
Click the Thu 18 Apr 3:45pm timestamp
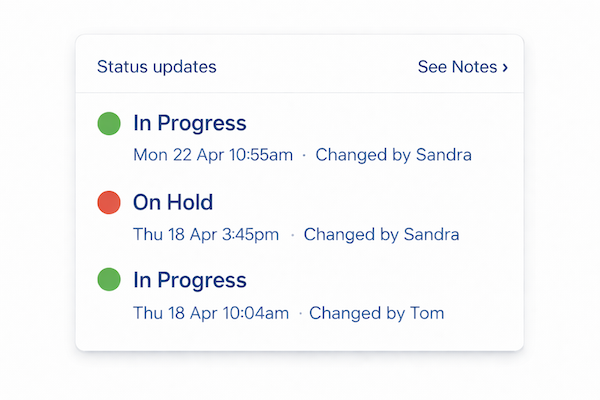point(206,235)
